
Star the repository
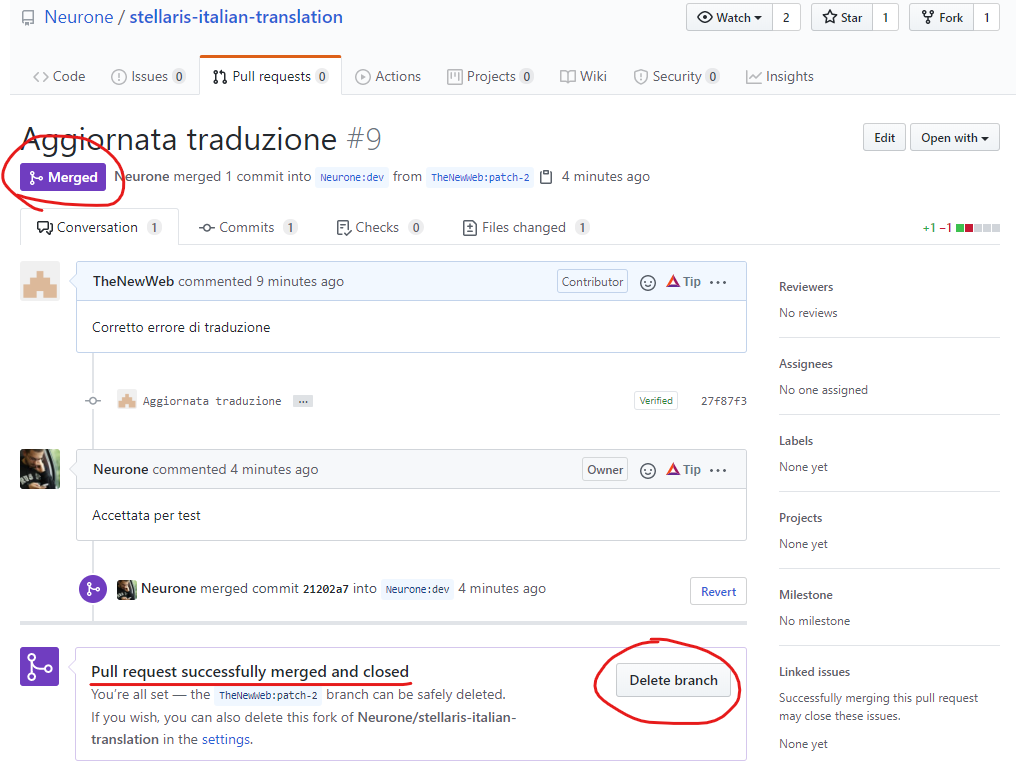842,17
